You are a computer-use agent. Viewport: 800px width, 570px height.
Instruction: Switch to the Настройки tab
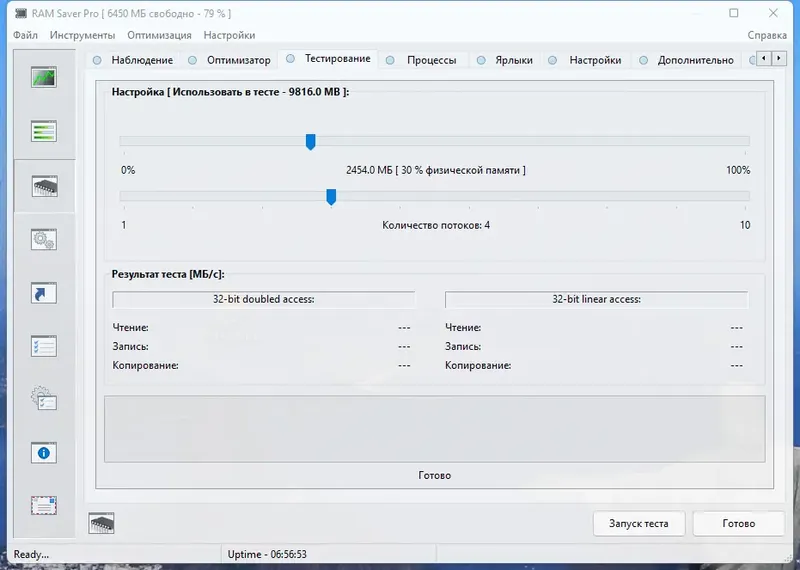[586, 60]
